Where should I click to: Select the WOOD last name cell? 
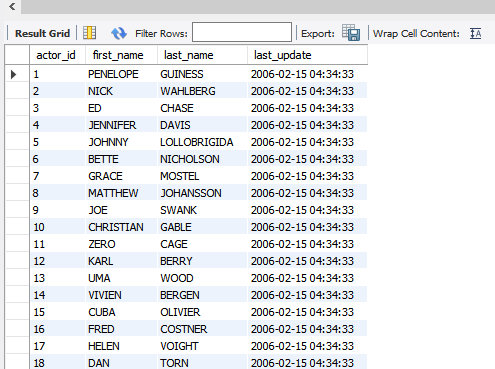[x=202, y=278]
